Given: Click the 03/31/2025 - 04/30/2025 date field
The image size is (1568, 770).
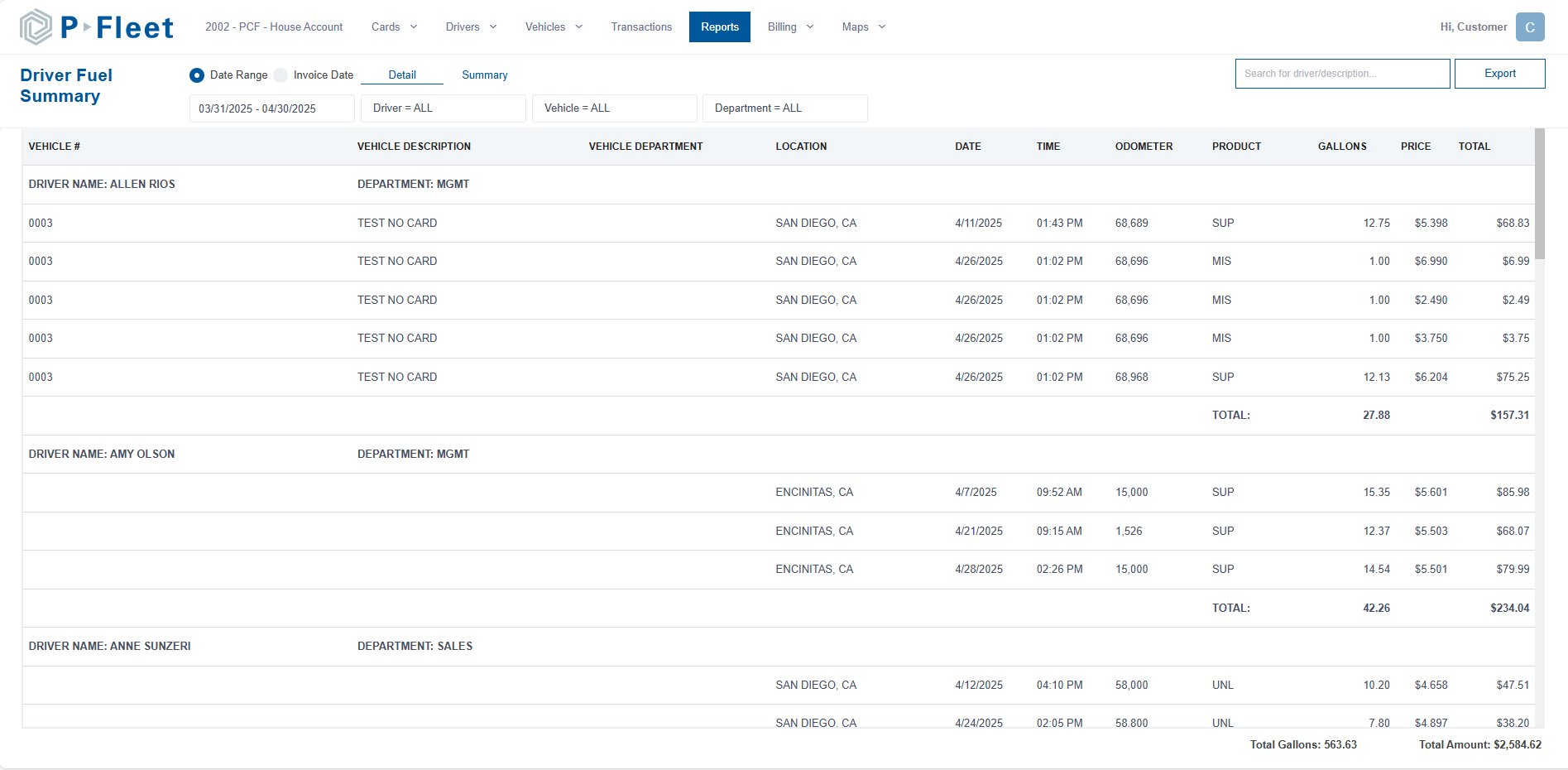Looking at the screenshot, I should pyautogui.click(x=271, y=108).
